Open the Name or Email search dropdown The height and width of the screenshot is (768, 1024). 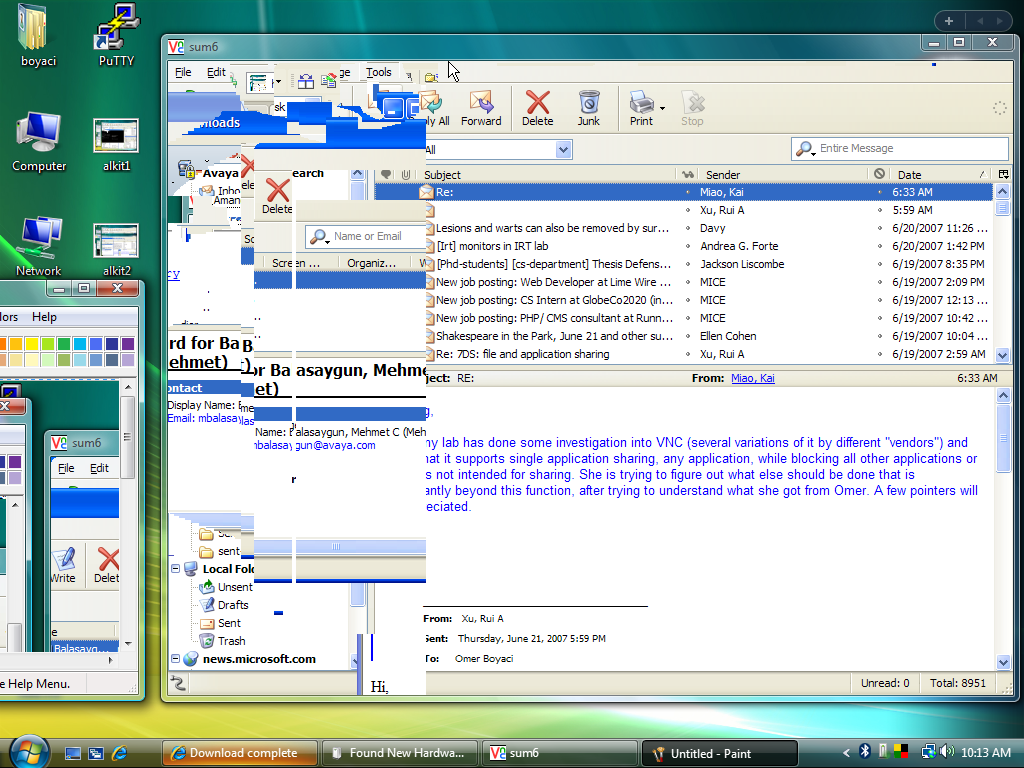pyautogui.click(x=319, y=237)
